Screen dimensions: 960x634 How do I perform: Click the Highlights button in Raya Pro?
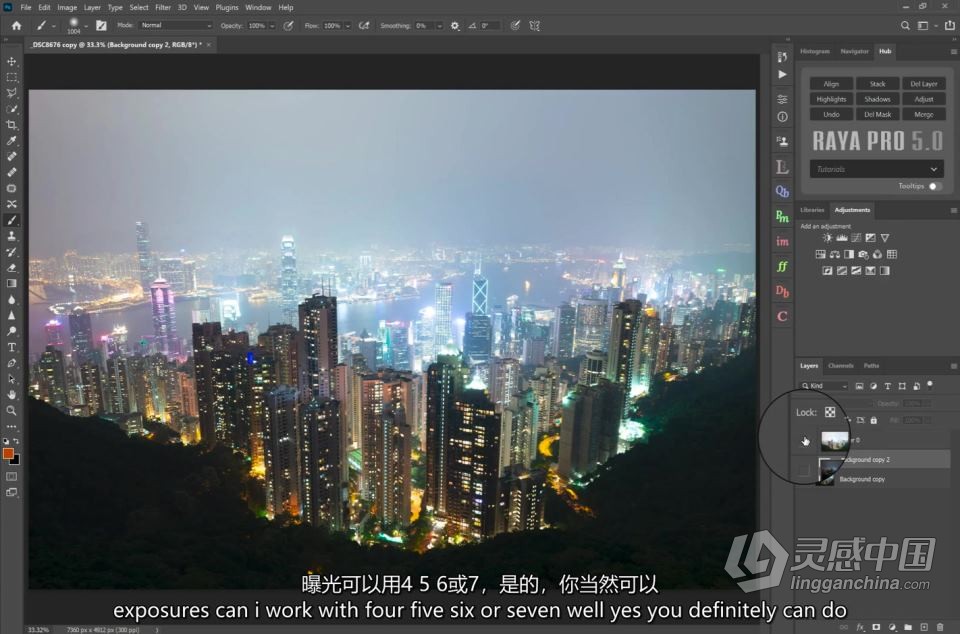pos(831,99)
